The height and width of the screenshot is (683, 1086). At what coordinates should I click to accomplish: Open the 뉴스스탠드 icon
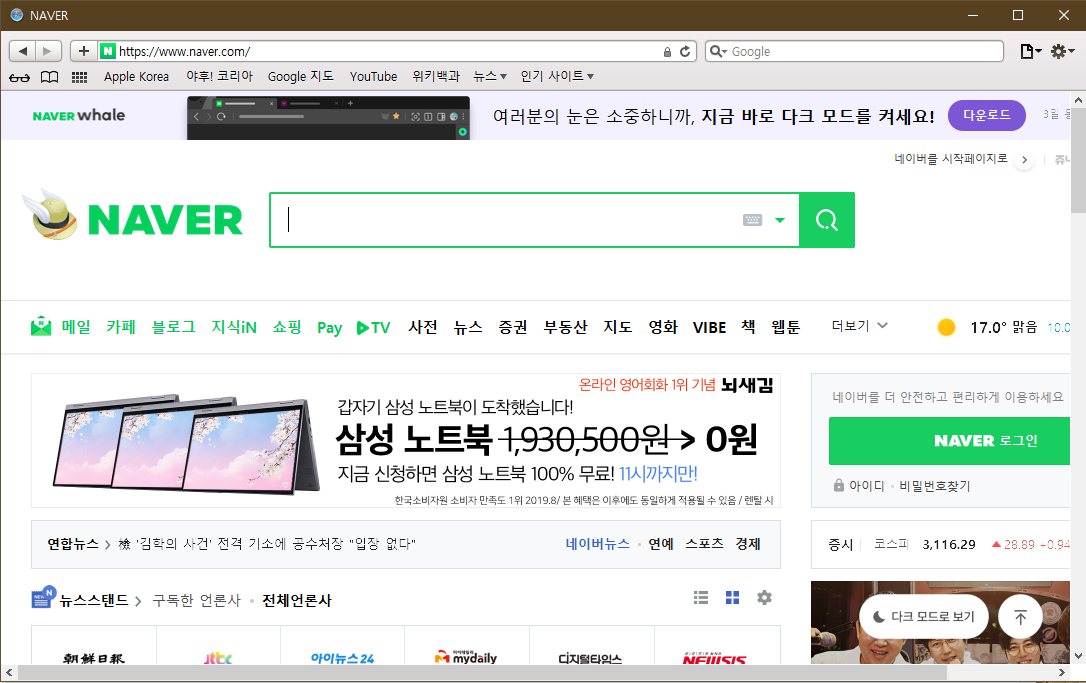[43, 597]
